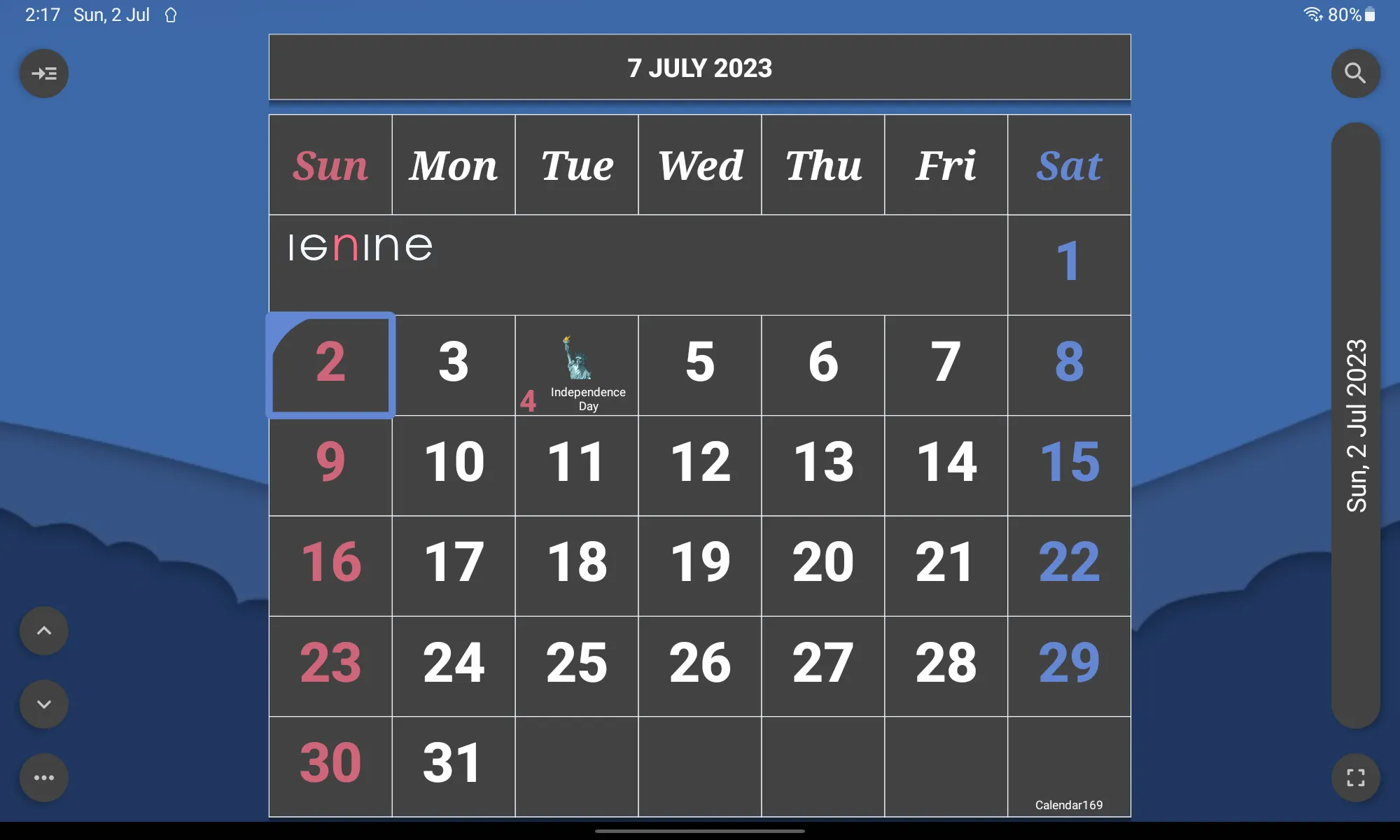Click the fullscreen expand icon
This screenshot has width=1400, height=840.
pos(1356,778)
